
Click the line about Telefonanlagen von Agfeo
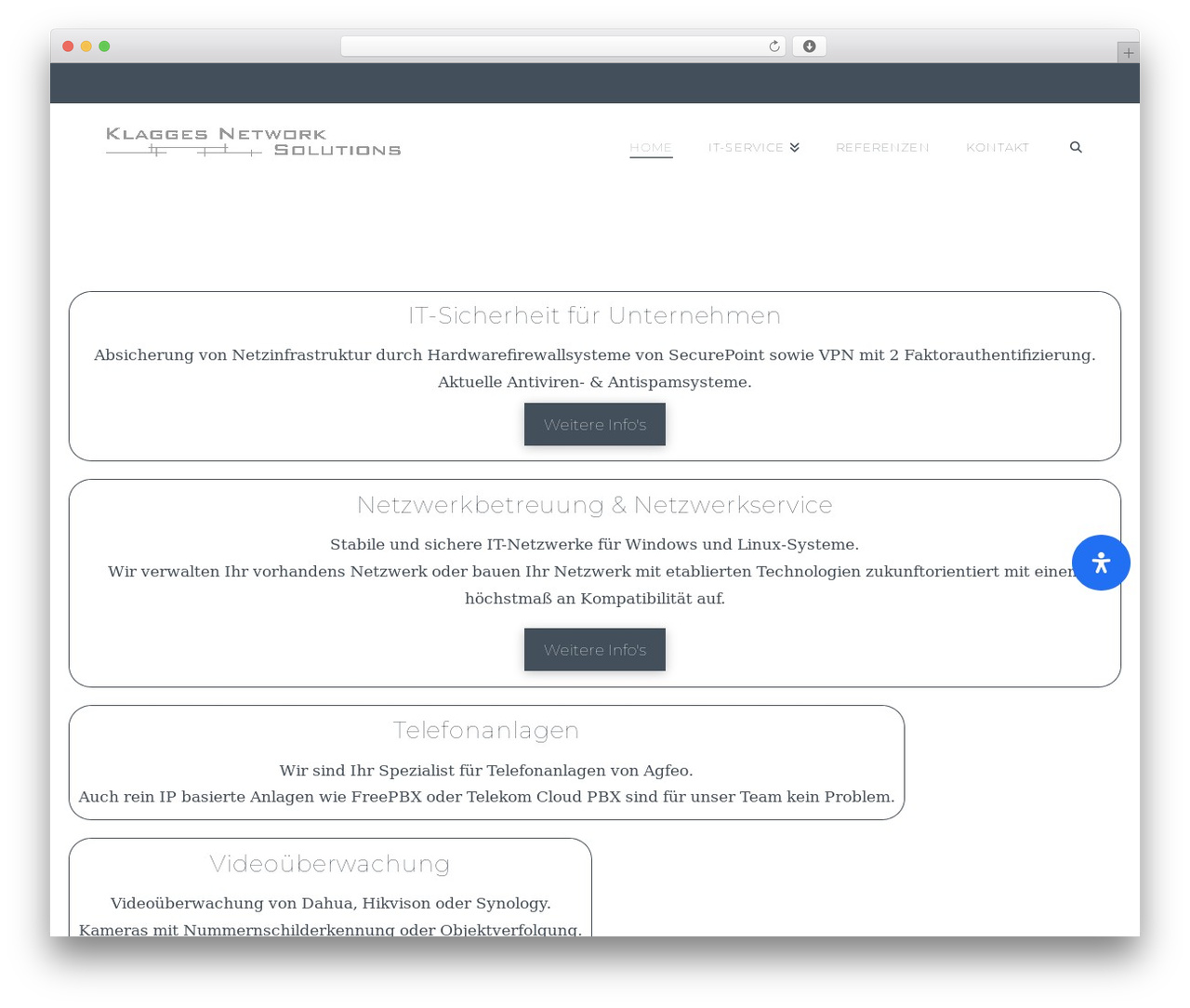point(486,770)
